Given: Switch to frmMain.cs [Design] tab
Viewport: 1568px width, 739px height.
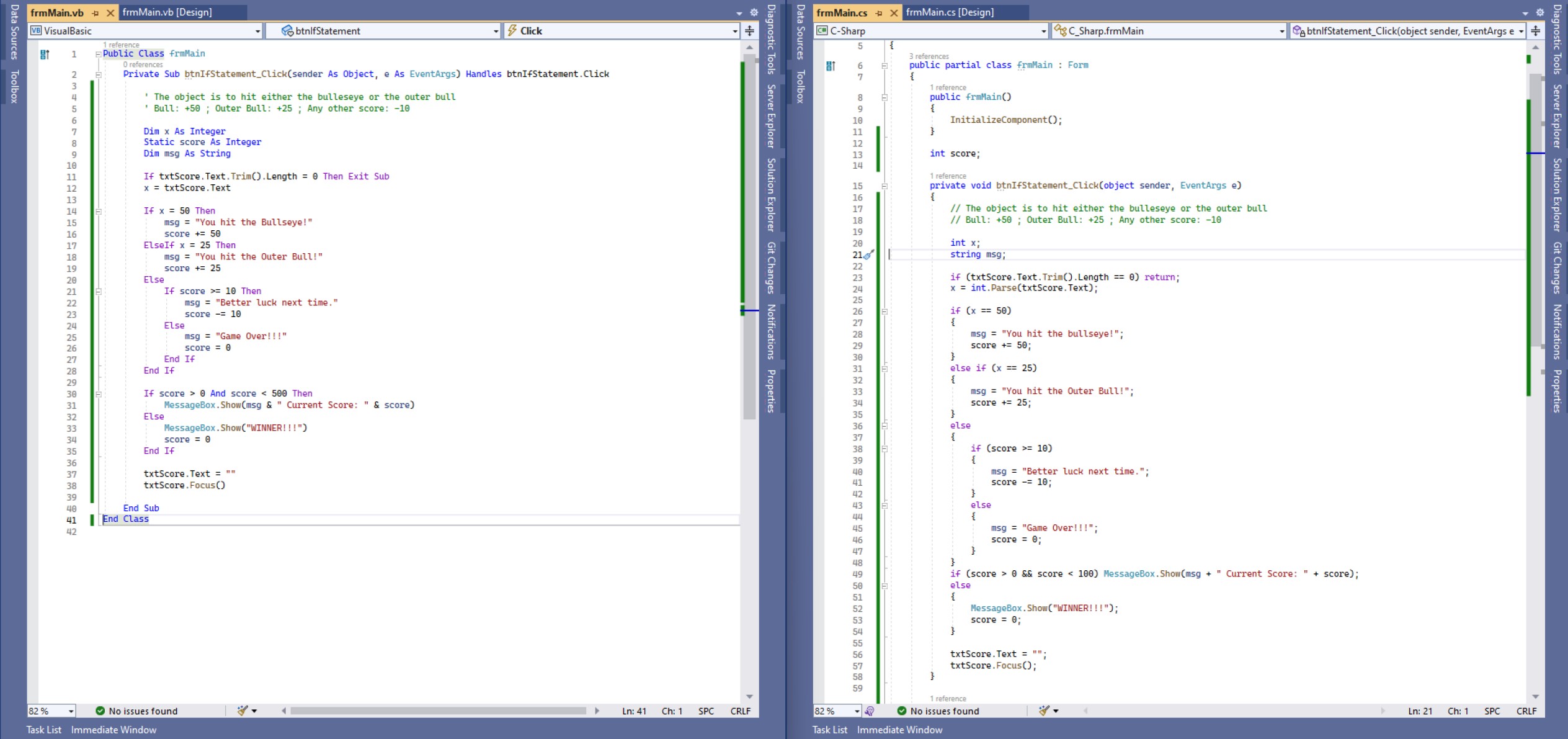Looking at the screenshot, I should click(x=950, y=12).
